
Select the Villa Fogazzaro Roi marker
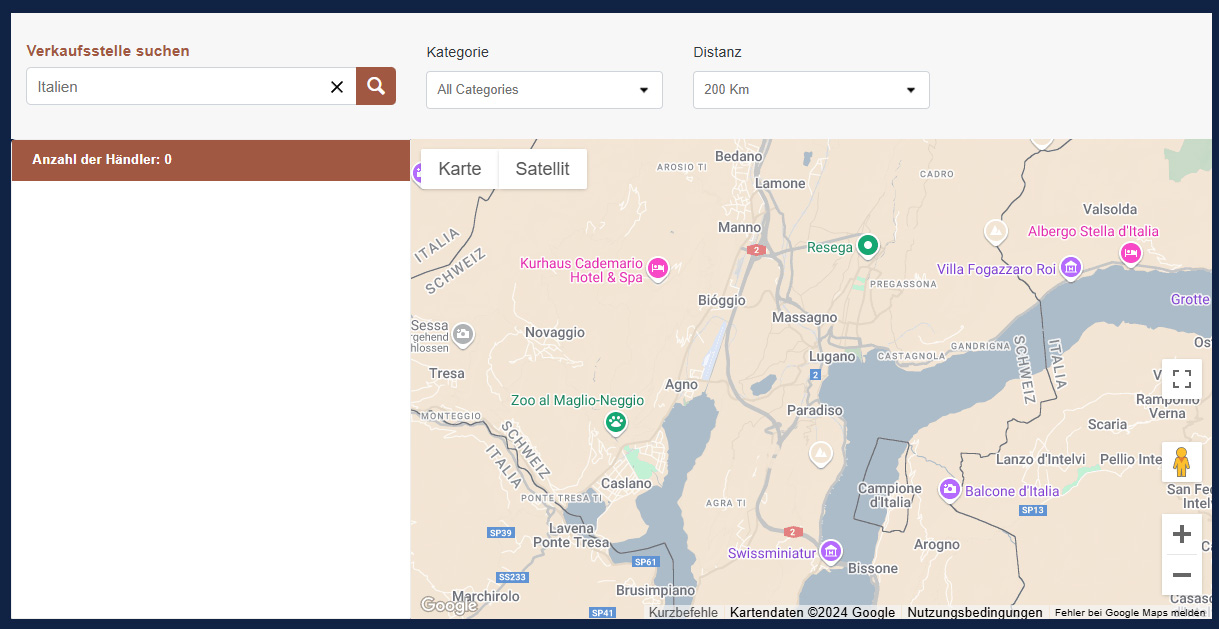click(1071, 267)
